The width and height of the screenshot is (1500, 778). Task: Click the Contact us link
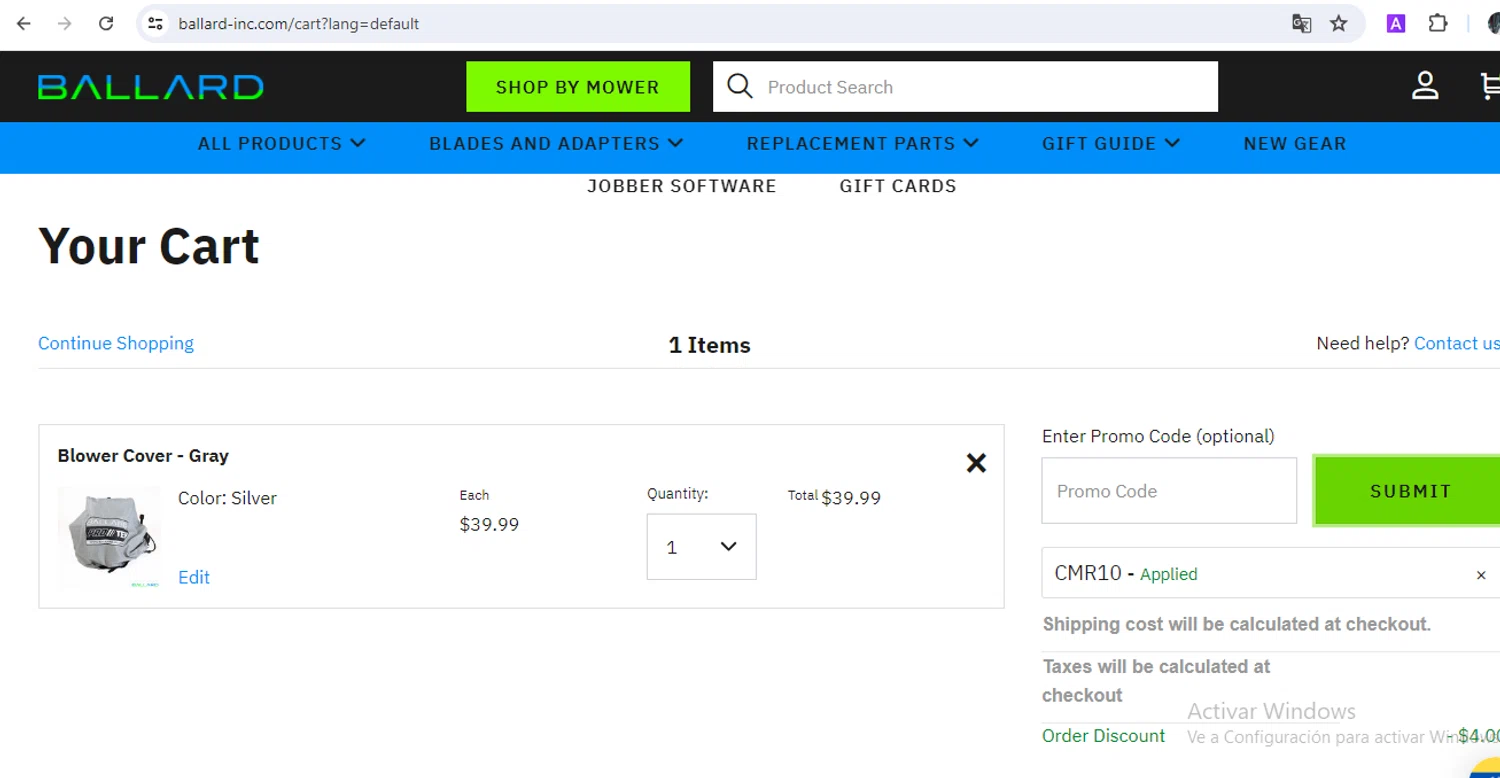click(x=1457, y=343)
